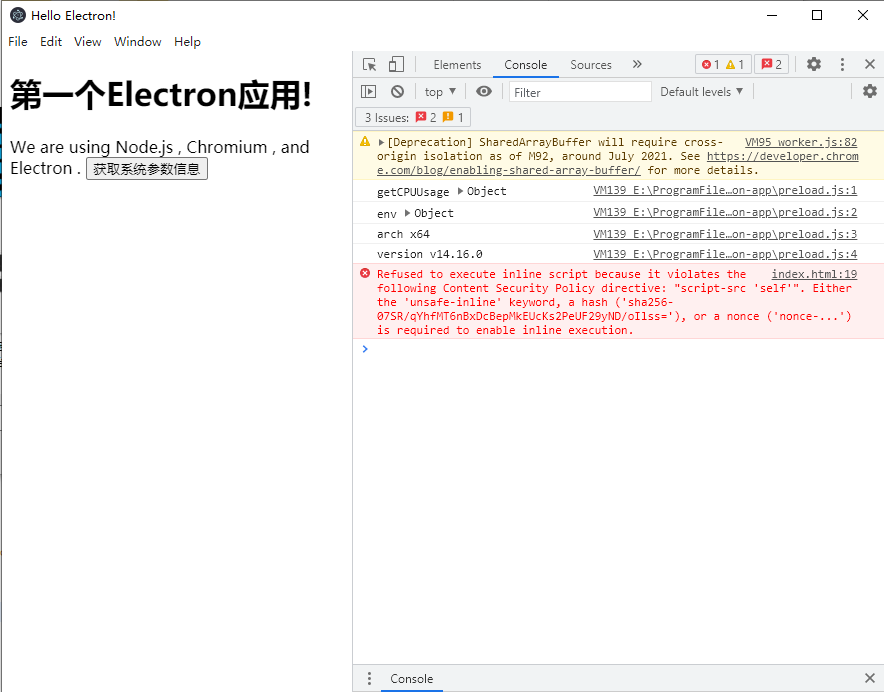Screen dimensions: 884x692
Task: Click the 第一个Electron应用! heading
Action: [x=161, y=94]
